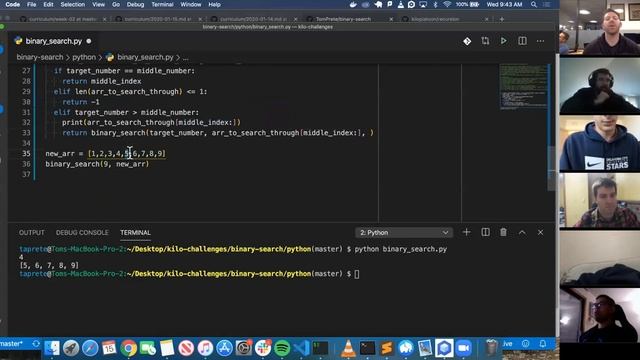Switch to the TomPrete/binary-search browser tab
The image size is (640, 360).
(x=343, y=19)
